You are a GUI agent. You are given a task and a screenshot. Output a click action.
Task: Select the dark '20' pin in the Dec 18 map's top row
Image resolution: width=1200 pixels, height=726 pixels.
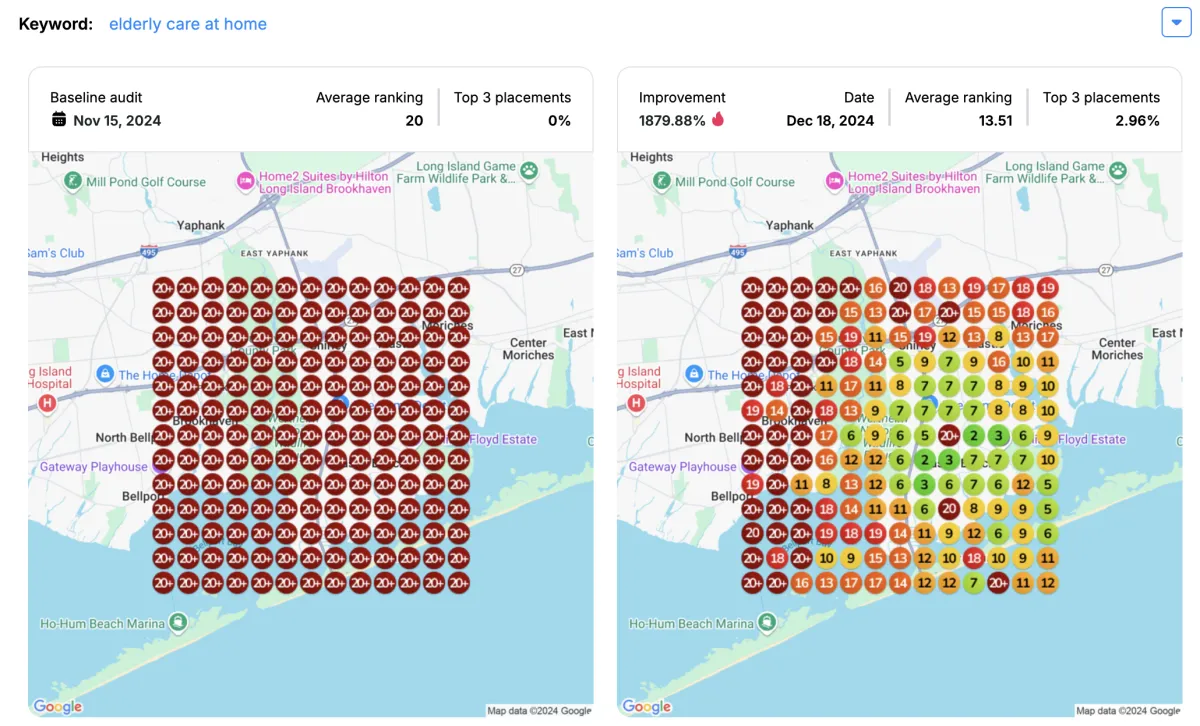900,288
